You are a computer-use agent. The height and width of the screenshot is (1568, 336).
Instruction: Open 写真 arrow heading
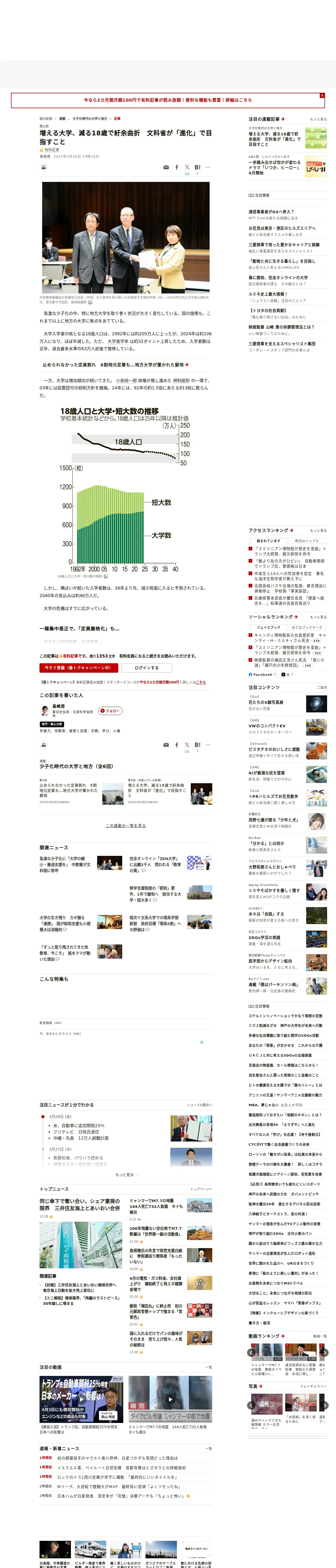coord(255,1386)
